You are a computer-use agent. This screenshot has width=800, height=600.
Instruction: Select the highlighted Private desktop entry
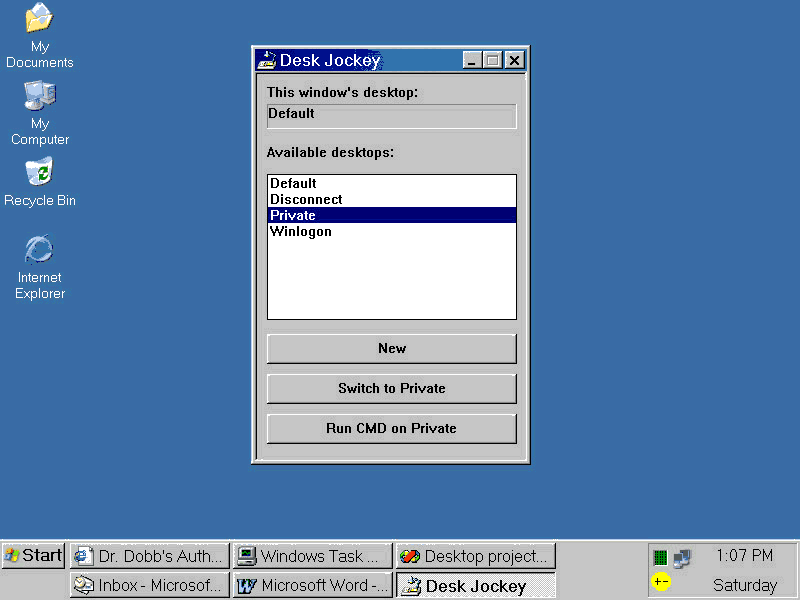tap(293, 216)
